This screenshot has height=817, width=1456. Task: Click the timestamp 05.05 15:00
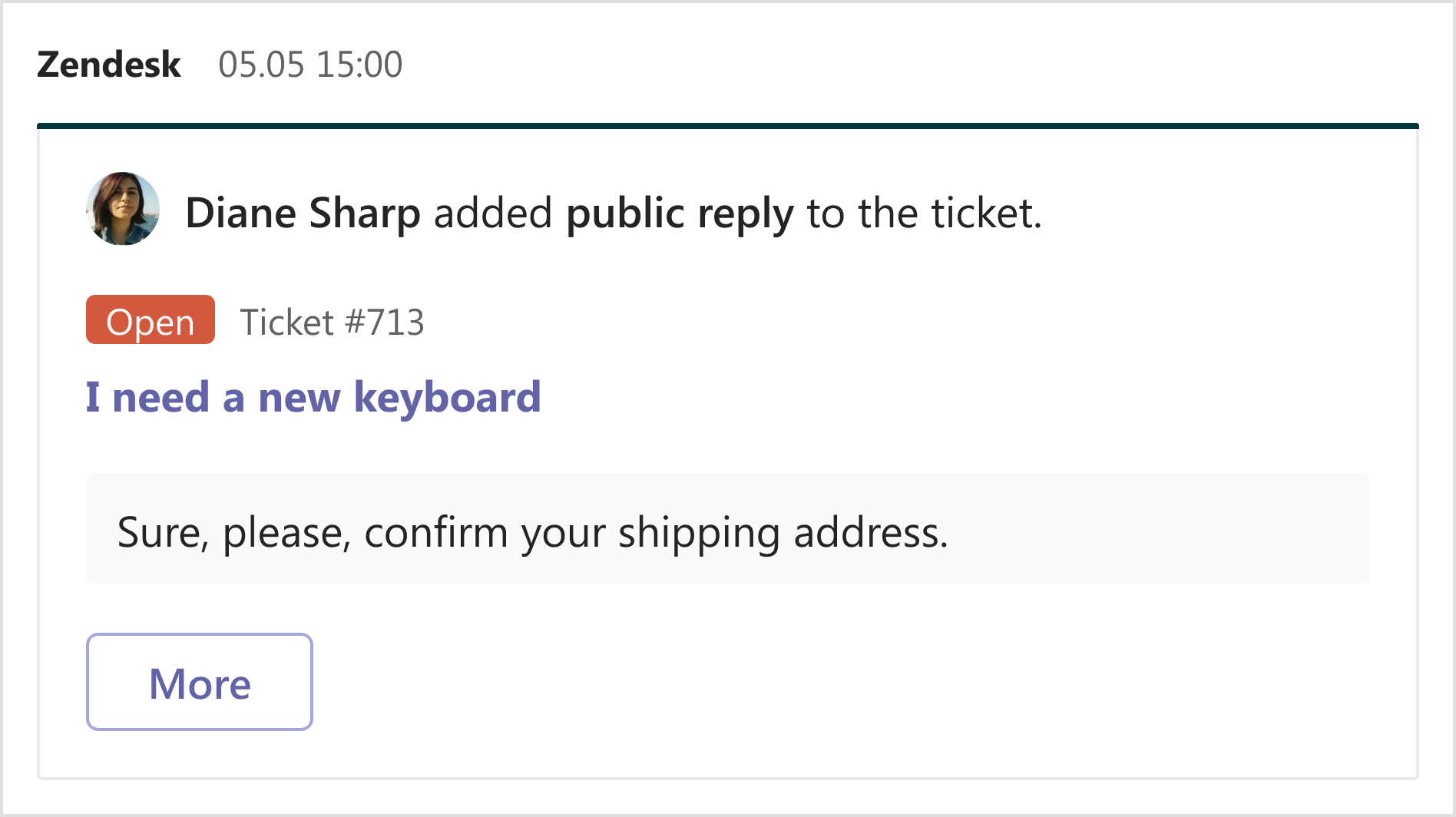310,65
